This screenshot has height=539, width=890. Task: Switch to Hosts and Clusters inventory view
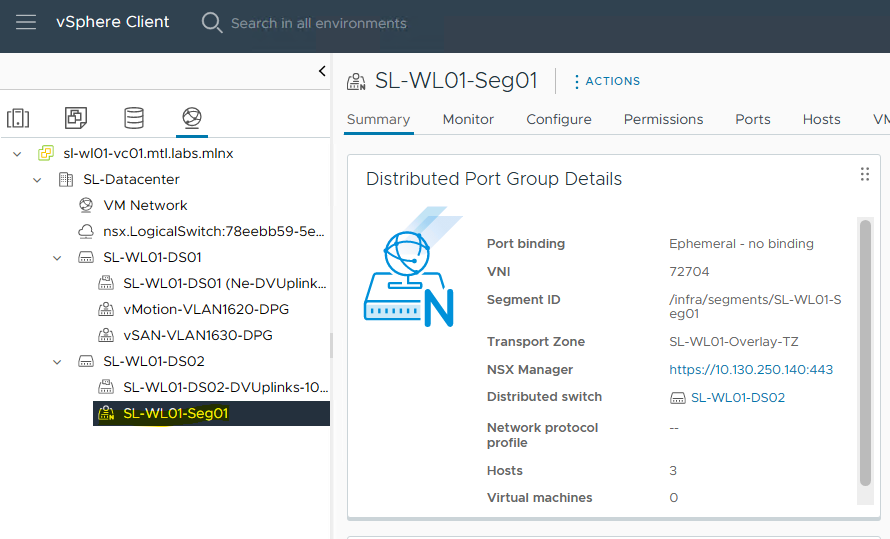18,118
